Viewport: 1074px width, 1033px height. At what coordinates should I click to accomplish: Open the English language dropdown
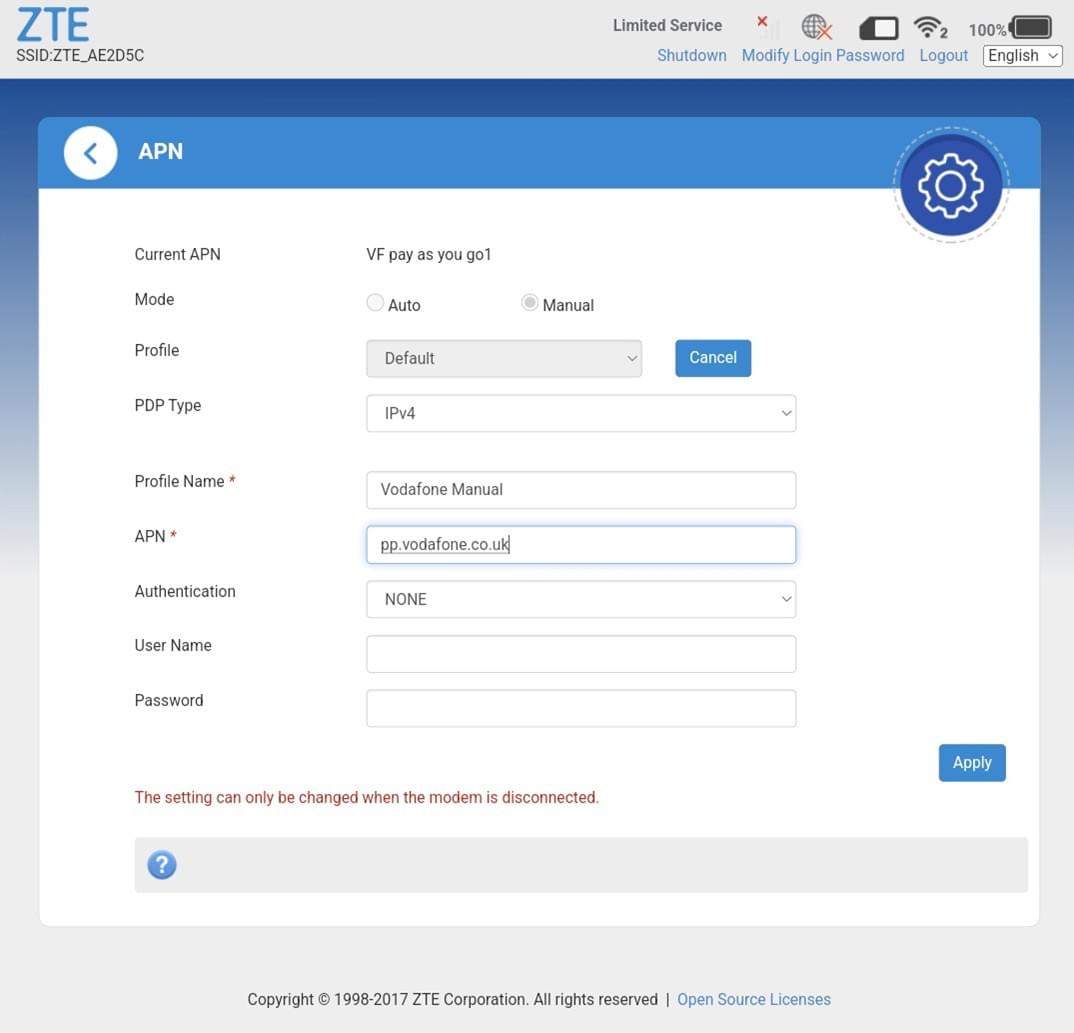1022,55
